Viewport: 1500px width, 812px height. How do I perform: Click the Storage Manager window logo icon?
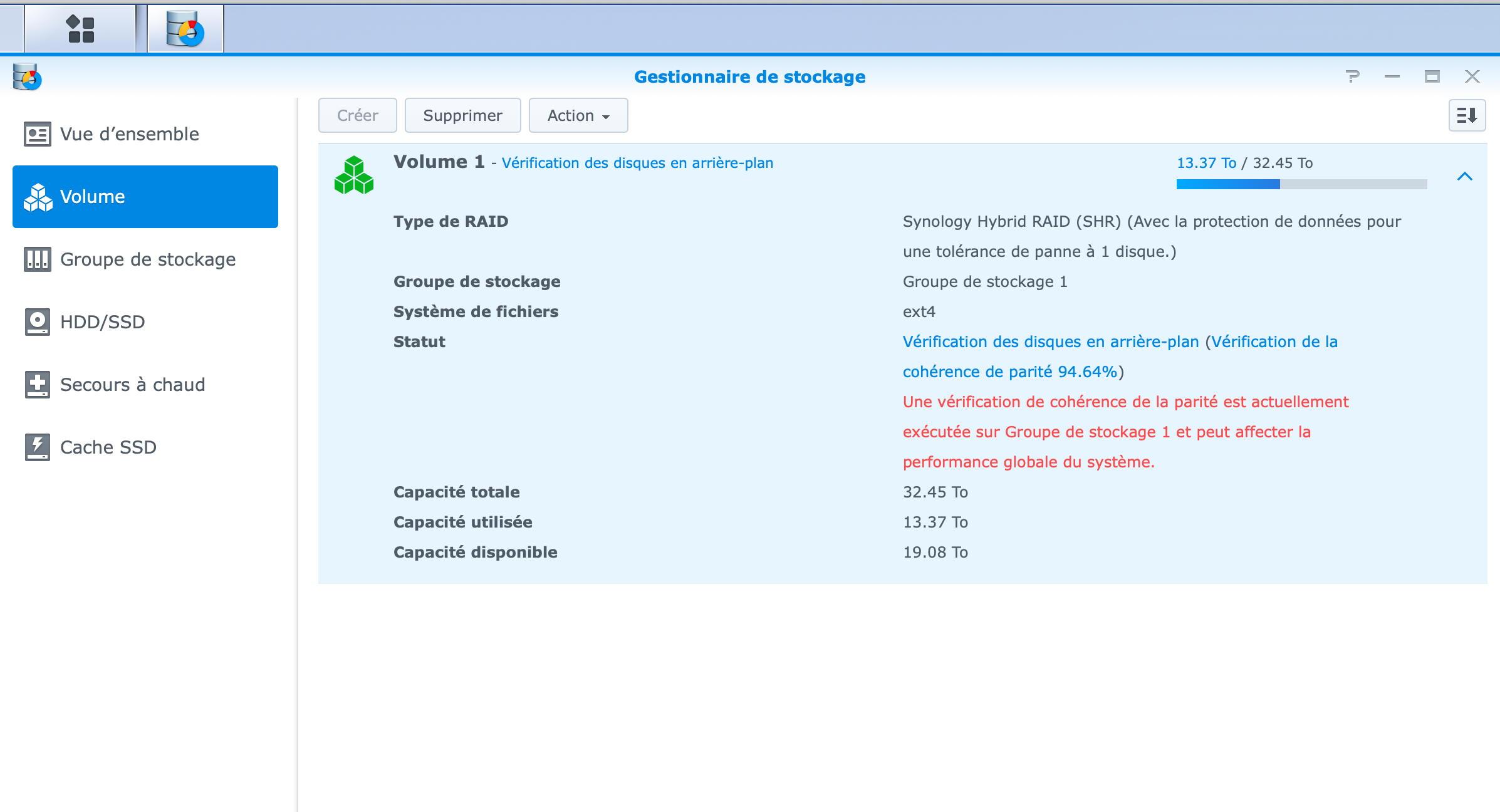pos(27,77)
